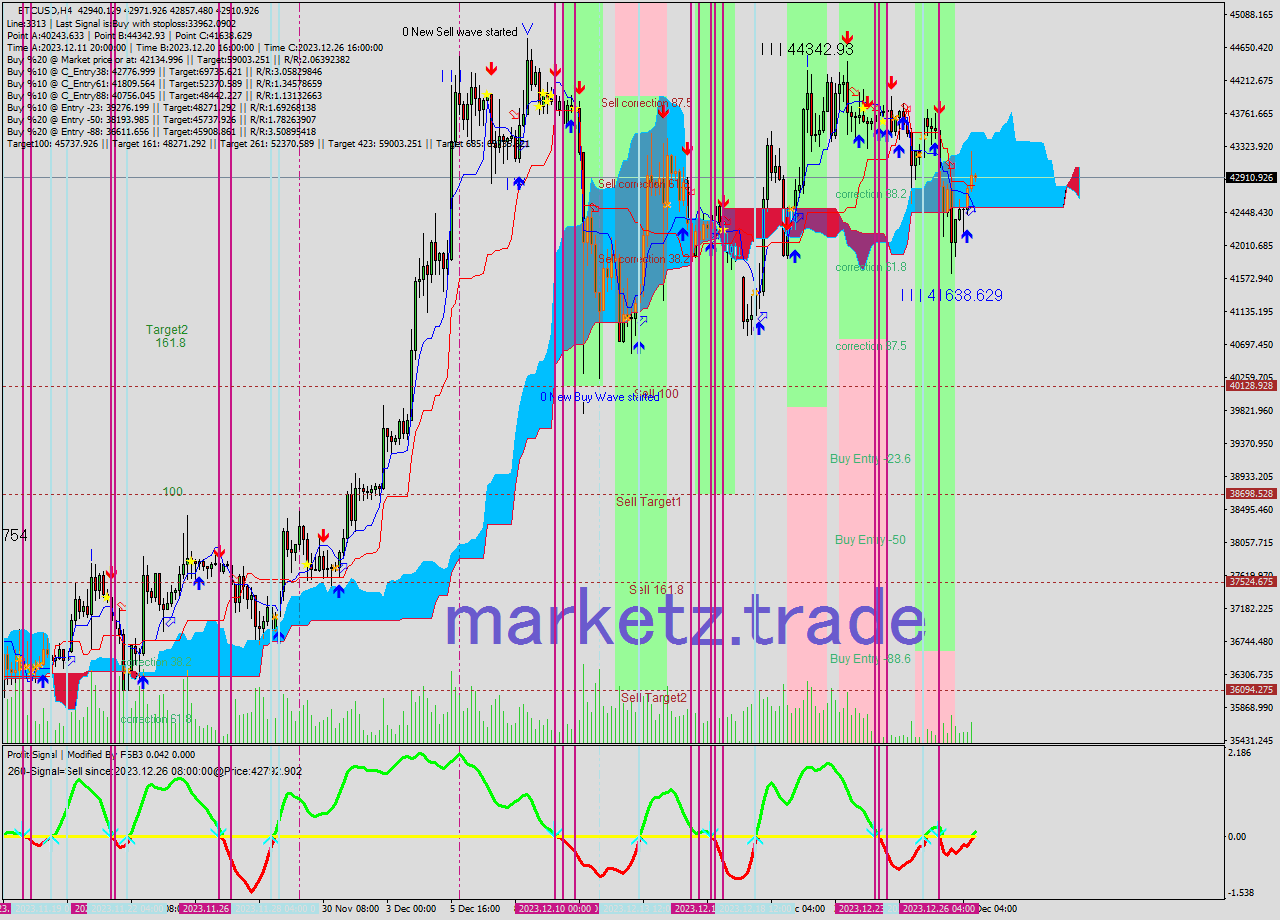1280x920 pixels.
Task: Select the 'Buy Entry -50' label
Action: 870,540
